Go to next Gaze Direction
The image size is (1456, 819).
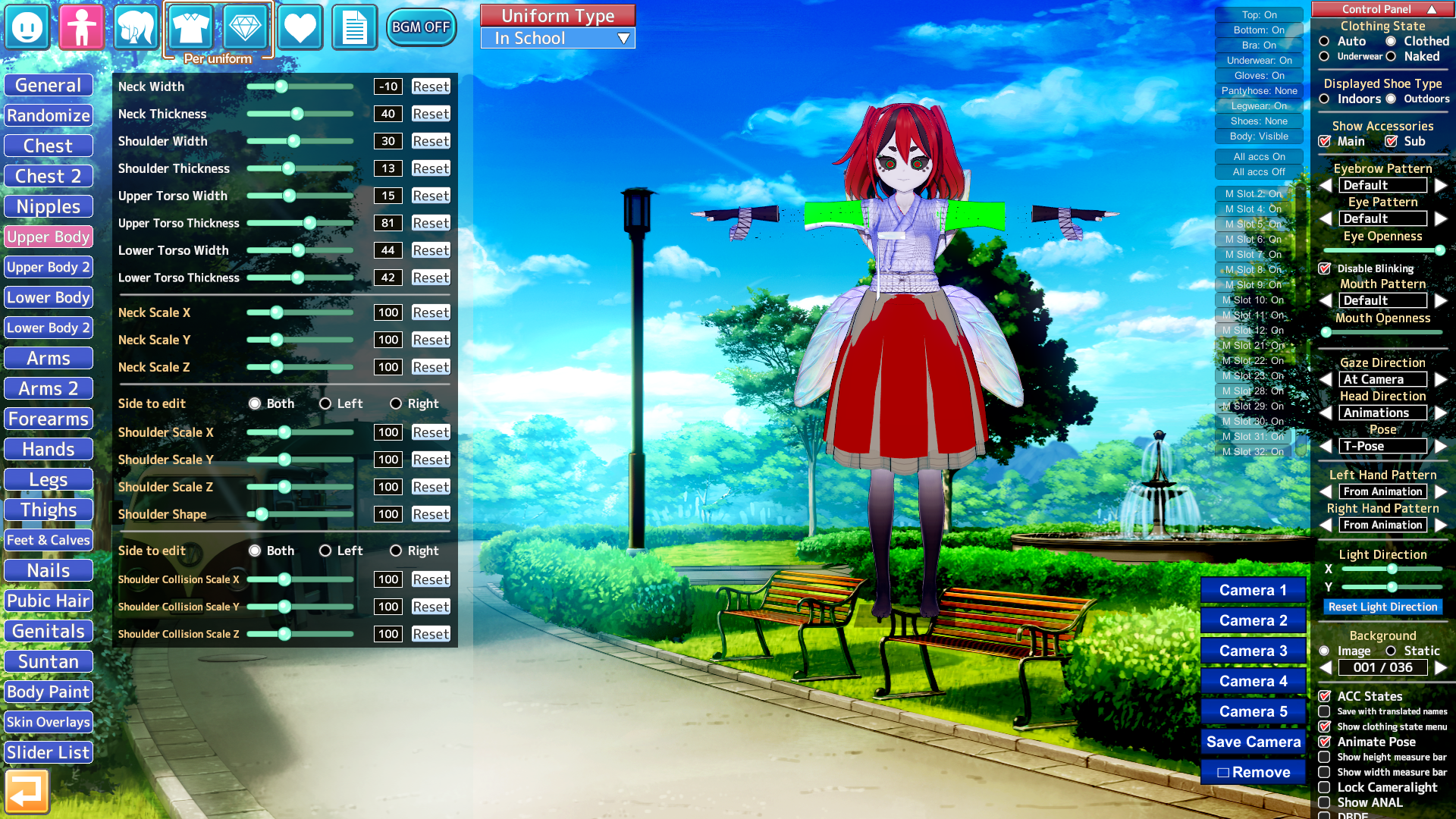point(1441,379)
